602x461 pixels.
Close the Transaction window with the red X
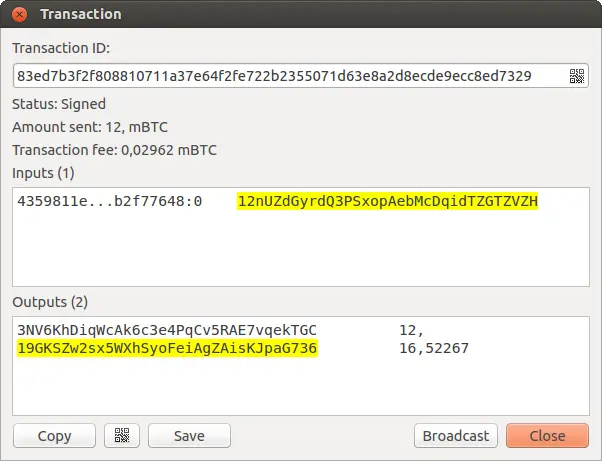pyautogui.click(x=19, y=15)
